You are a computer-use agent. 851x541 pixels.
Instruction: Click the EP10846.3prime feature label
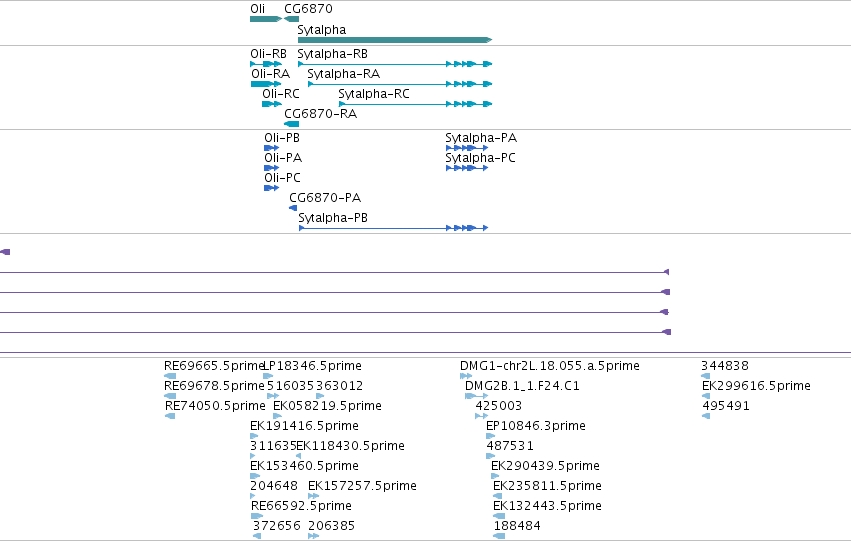(536, 426)
